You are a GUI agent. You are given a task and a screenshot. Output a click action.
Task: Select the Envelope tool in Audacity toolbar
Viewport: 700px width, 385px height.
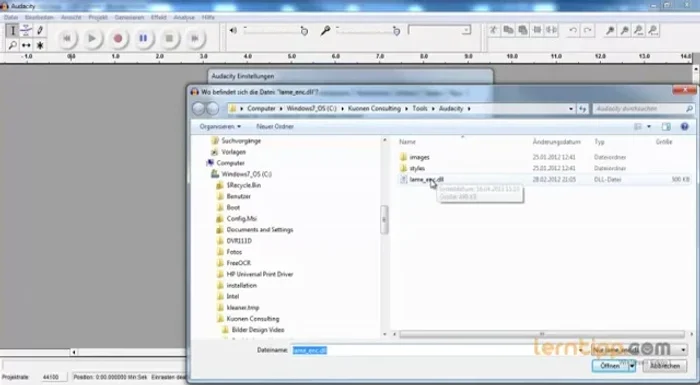[x=26, y=30]
